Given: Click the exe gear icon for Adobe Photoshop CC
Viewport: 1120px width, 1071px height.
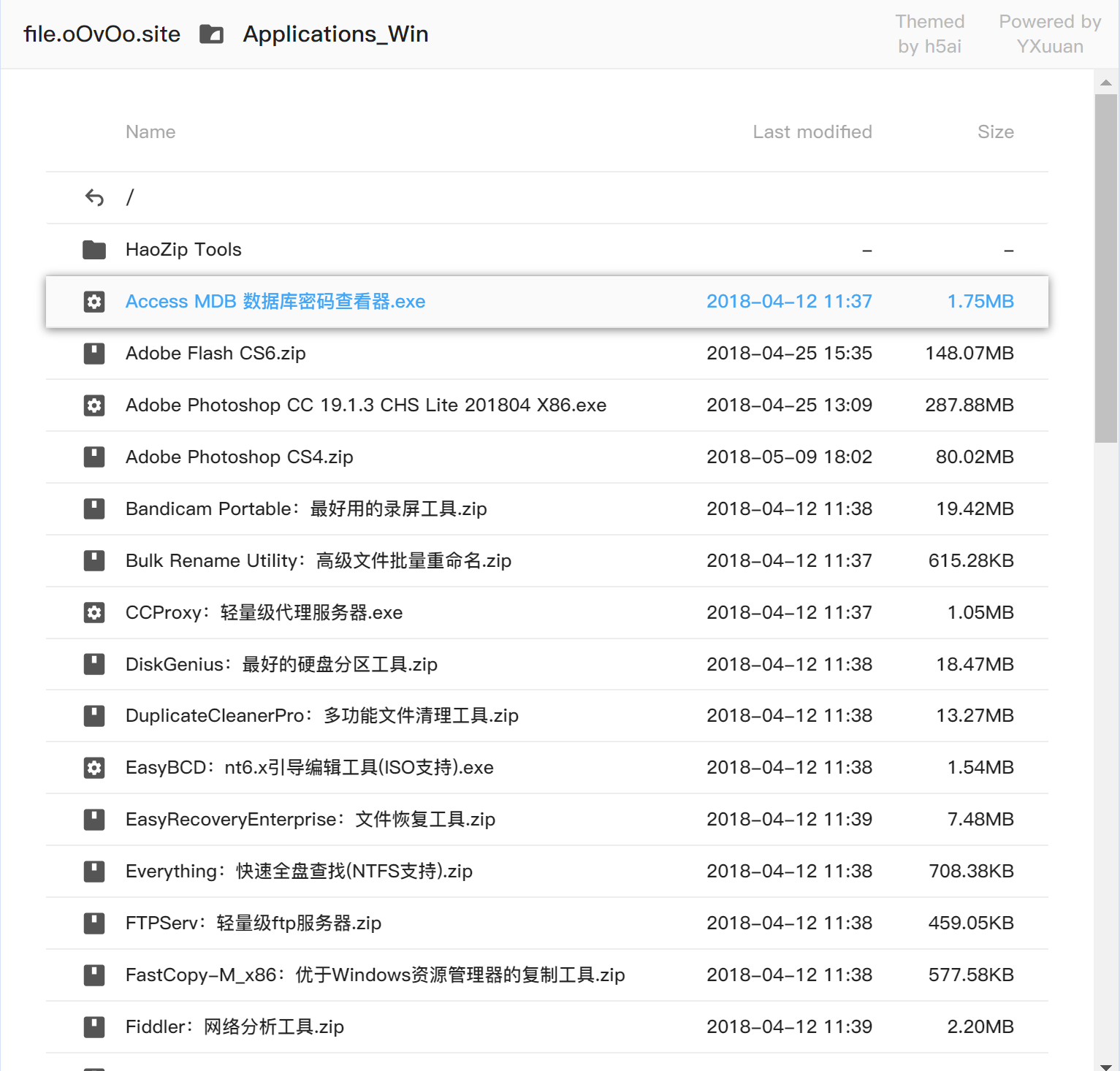Looking at the screenshot, I should pos(94,405).
